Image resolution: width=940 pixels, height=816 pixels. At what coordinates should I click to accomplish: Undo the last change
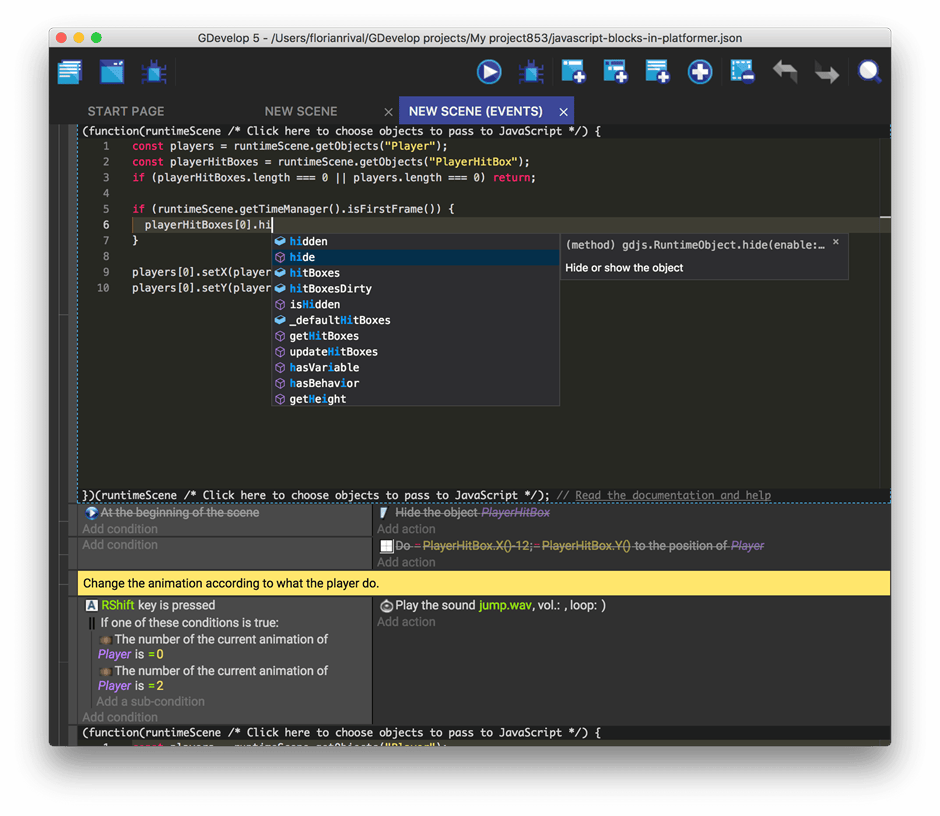tap(785, 72)
